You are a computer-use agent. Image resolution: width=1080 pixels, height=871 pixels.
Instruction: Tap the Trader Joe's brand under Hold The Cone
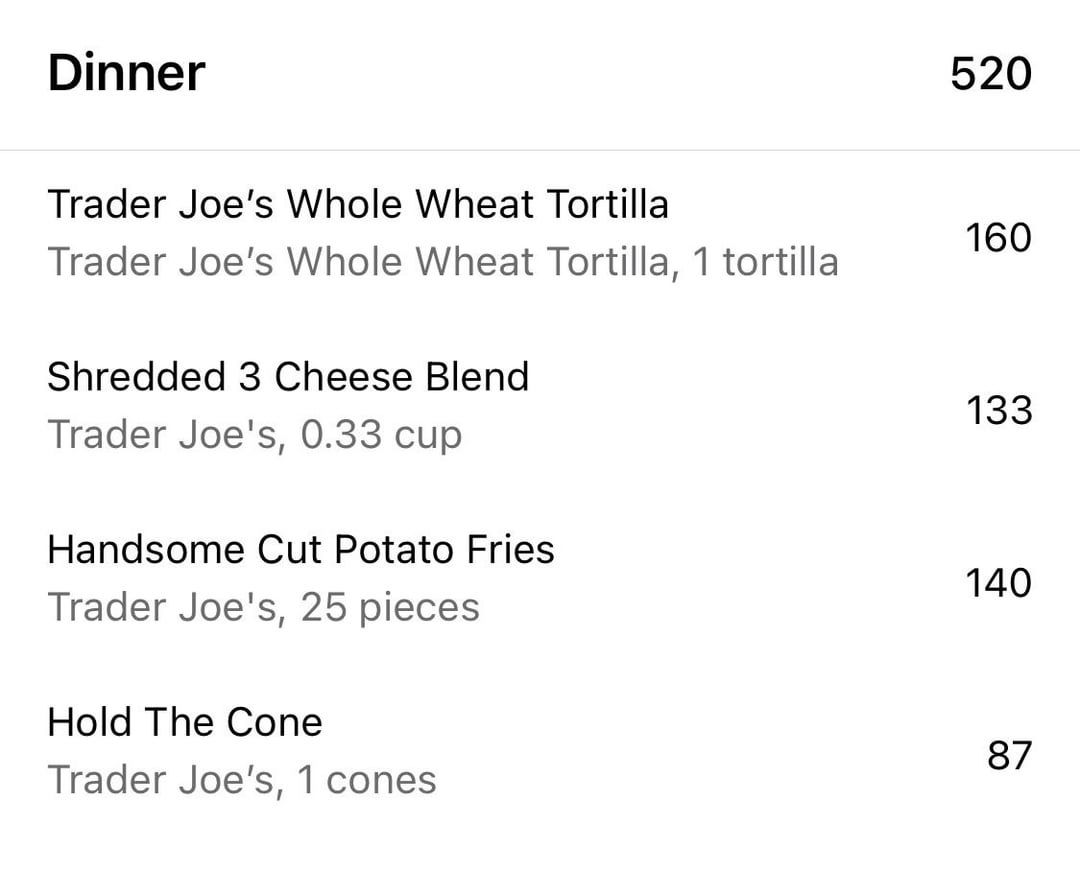165,780
